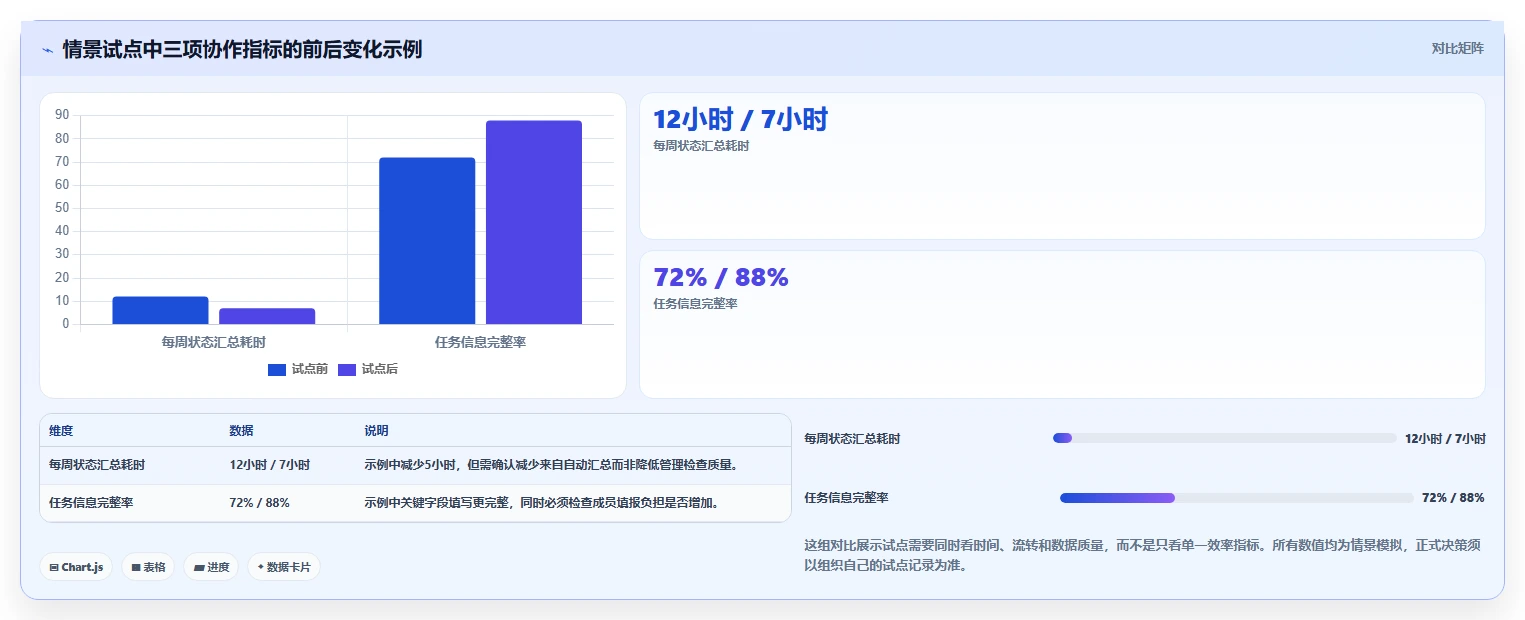Click the 对比矩阵 label

click(x=1458, y=48)
